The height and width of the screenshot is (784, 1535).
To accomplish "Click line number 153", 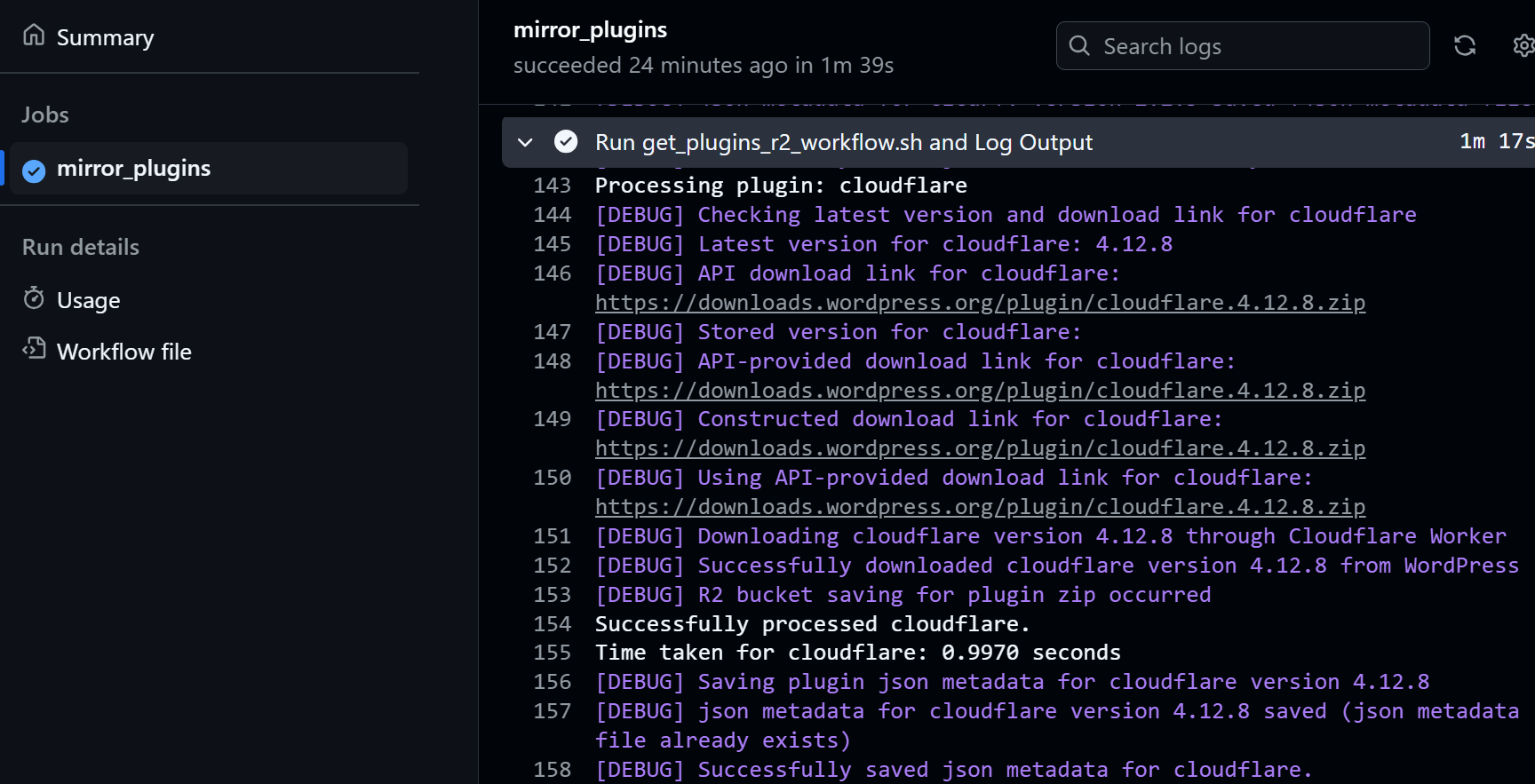I will point(552,595).
